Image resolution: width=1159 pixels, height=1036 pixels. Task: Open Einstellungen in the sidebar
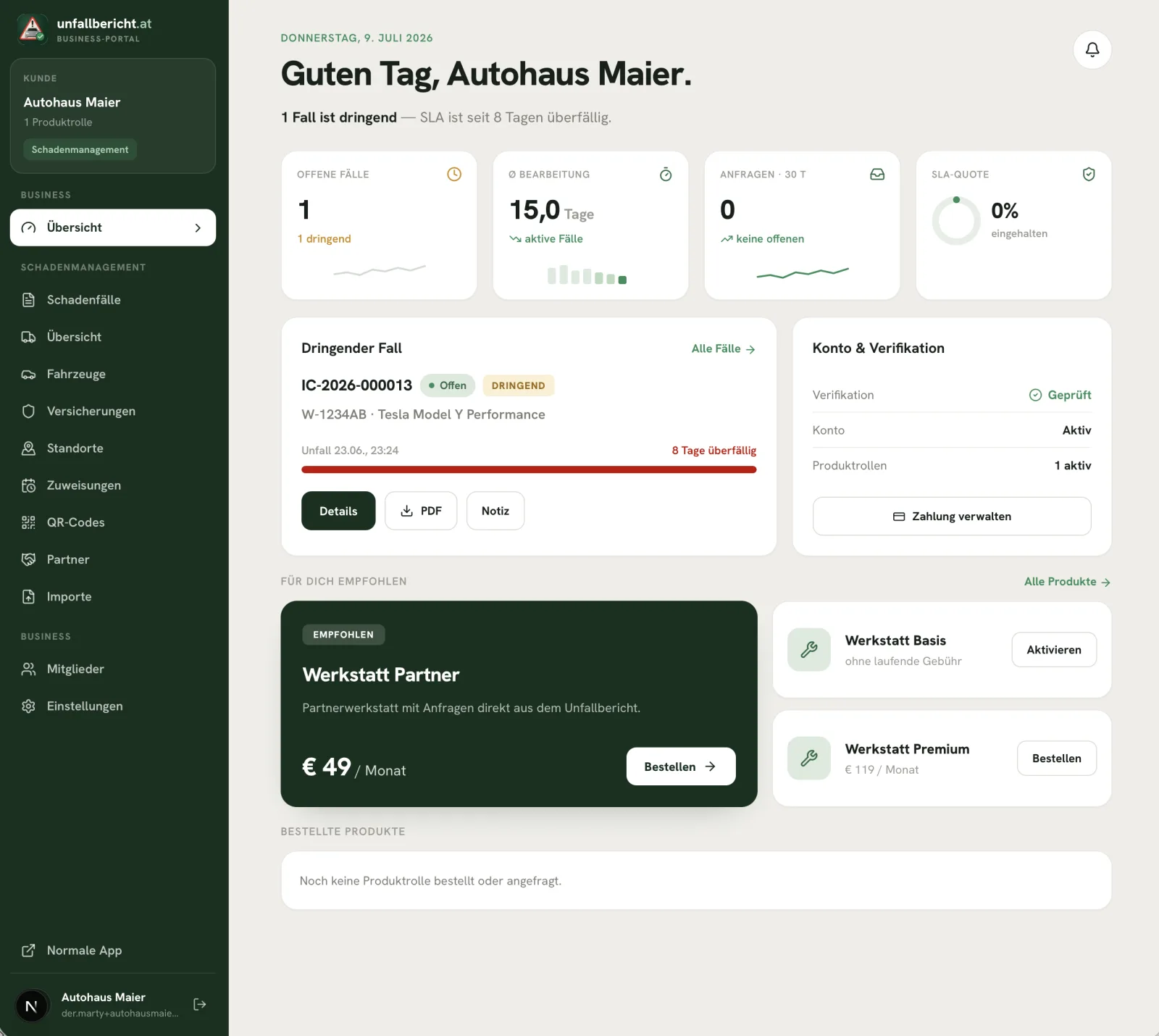113,706
